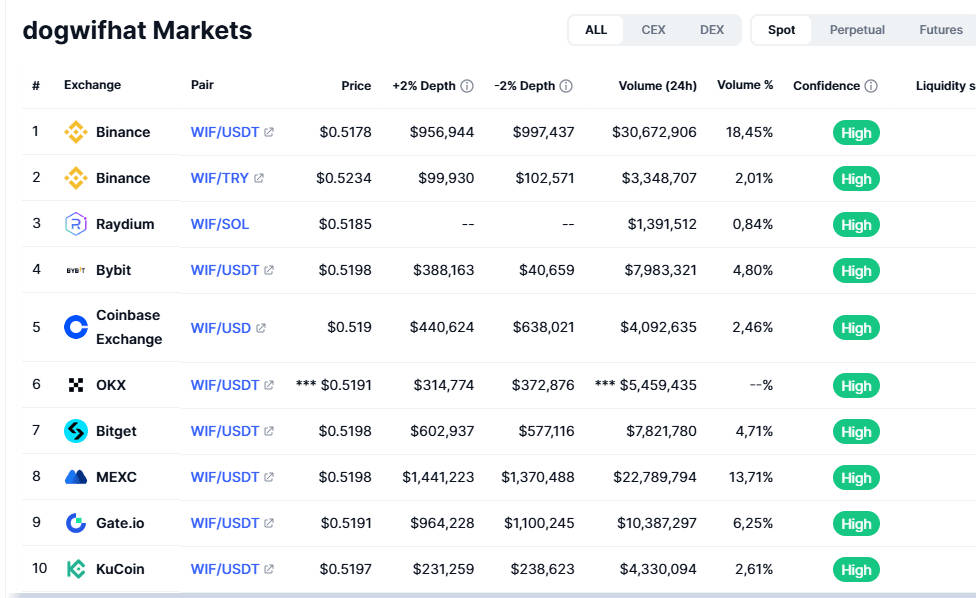Click the Binance logo in row 1
The image size is (976, 598).
[x=76, y=132]
